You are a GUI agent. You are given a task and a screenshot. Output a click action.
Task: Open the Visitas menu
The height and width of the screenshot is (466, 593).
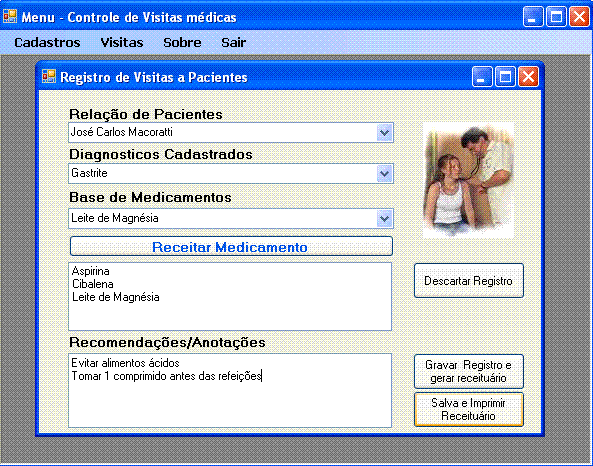[122, 42]
